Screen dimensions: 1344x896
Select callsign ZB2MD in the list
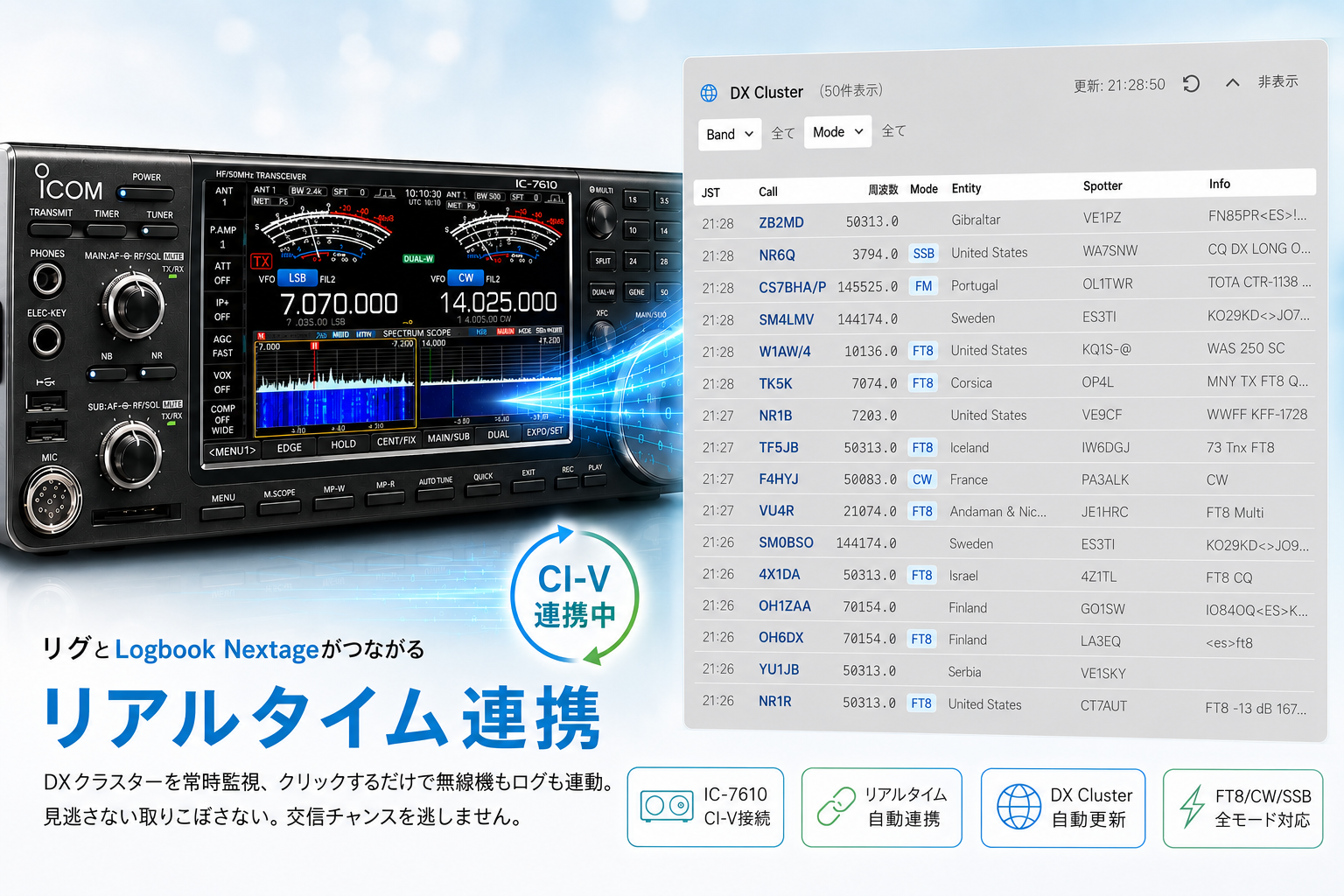(x=781, y=222)
